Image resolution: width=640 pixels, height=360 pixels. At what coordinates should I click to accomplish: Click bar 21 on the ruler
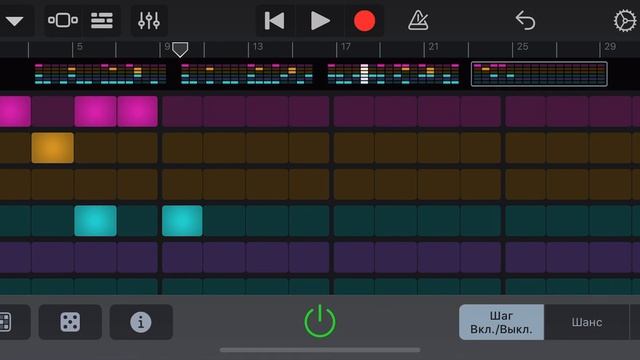tap(433, 47)
